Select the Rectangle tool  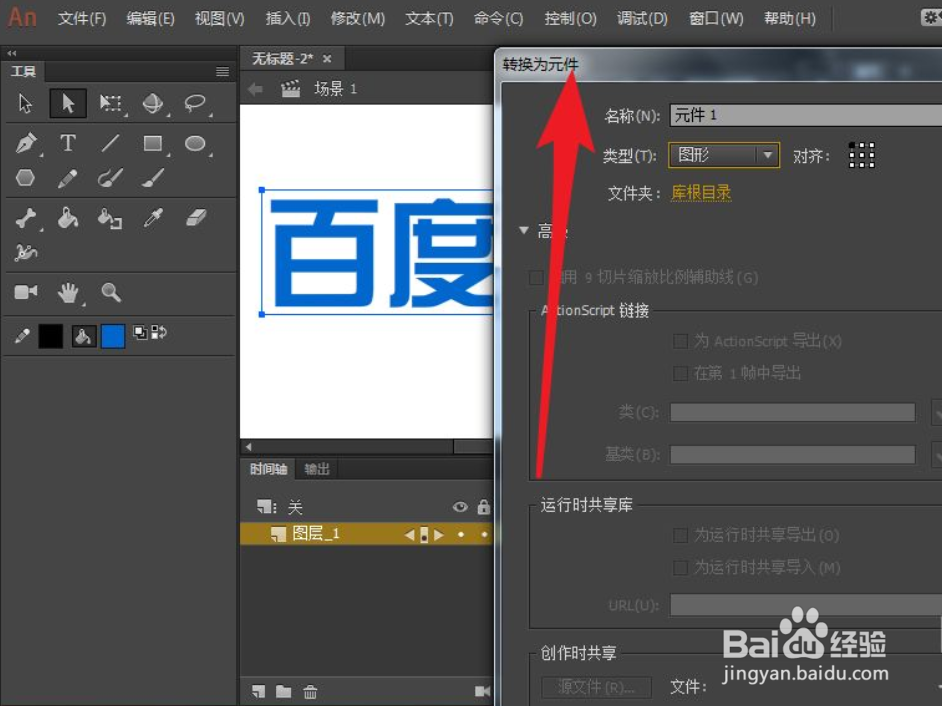(x=153, y=143)
